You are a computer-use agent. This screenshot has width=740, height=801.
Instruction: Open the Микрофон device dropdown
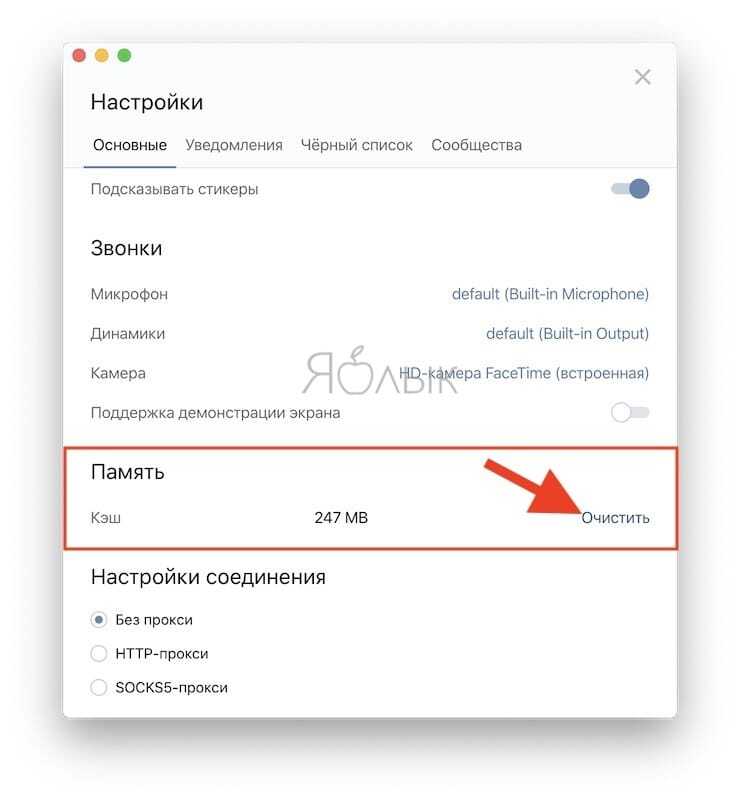coord(550,294)
